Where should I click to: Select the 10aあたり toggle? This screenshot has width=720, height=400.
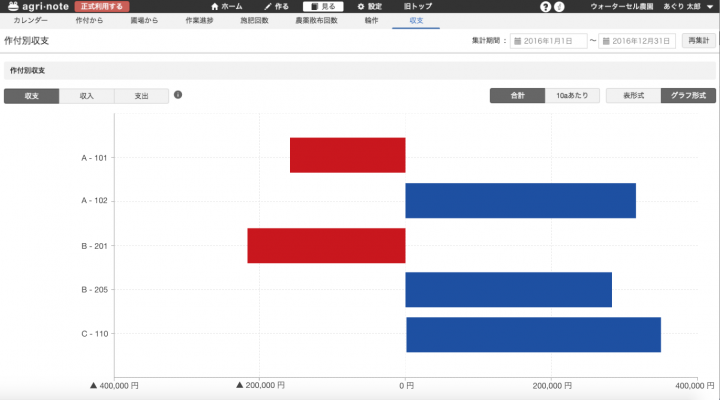pos(572,96)
